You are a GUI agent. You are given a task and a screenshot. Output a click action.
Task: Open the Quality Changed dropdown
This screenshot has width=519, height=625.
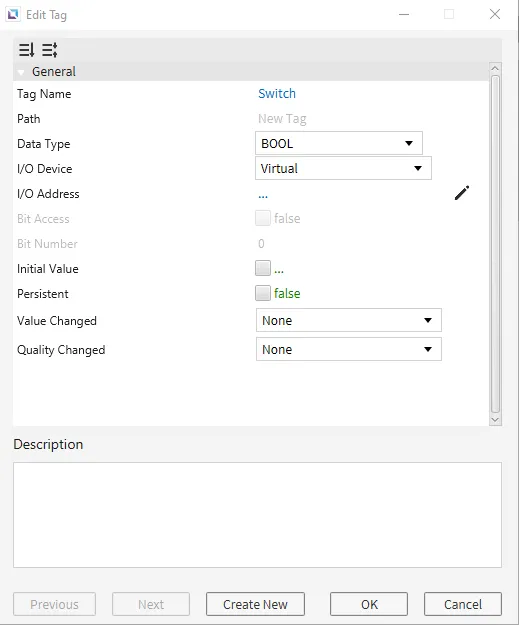[349, 349]
